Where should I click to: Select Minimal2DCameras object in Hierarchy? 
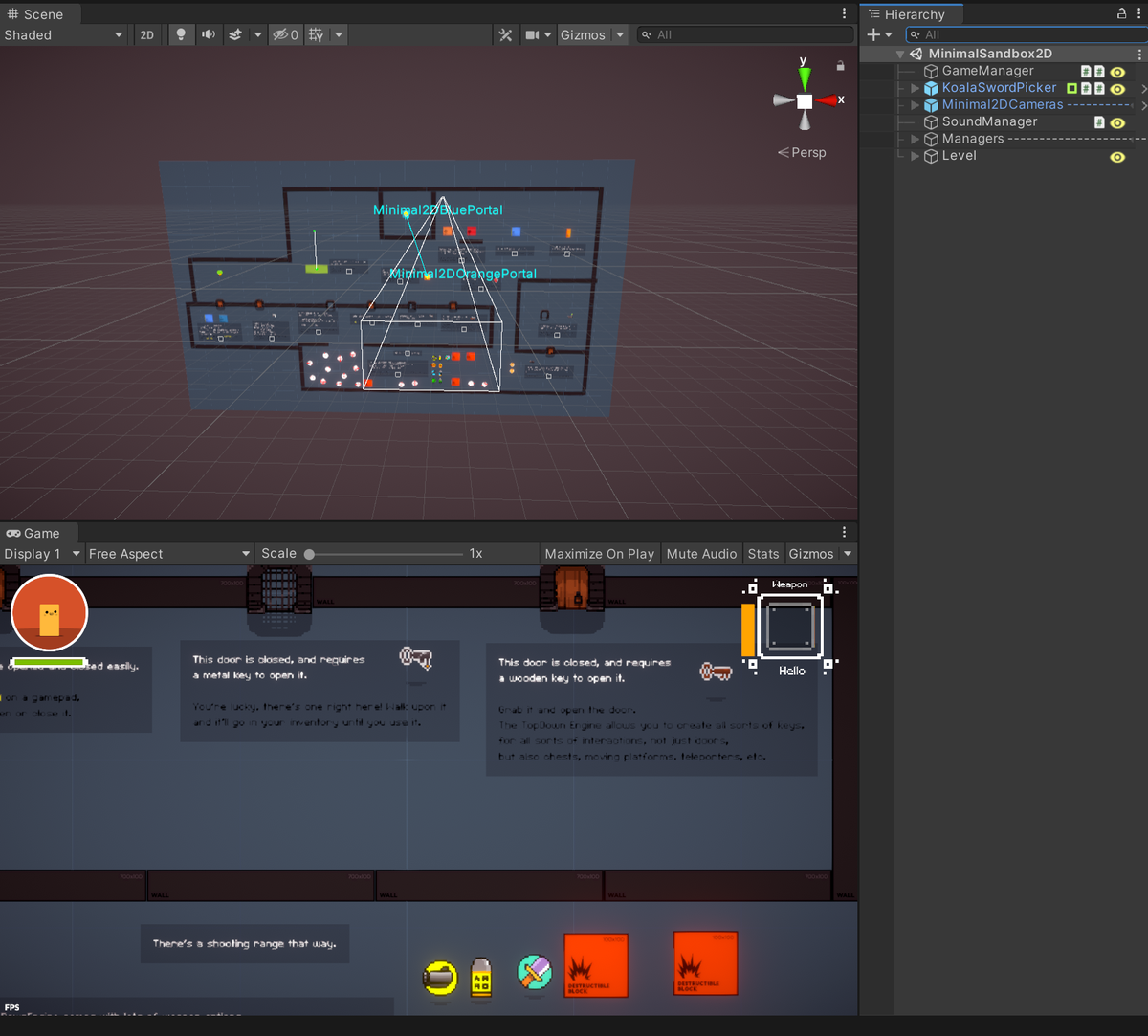point(1003,104)
